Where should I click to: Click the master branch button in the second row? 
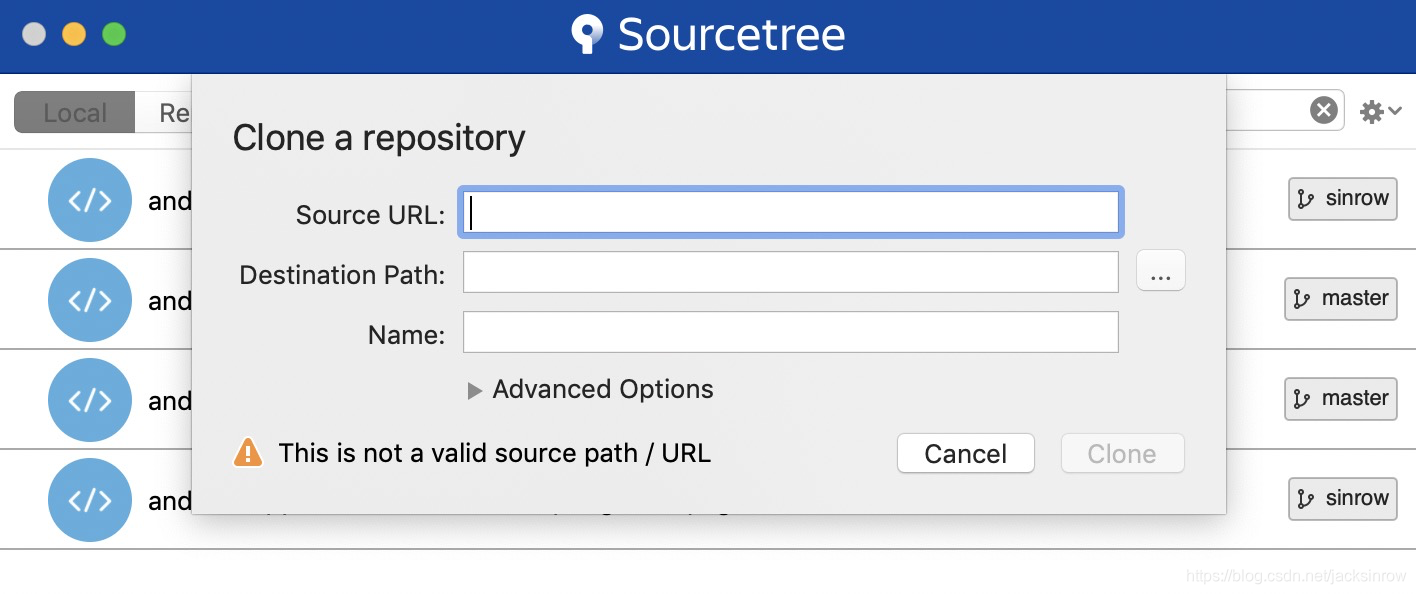pyautogui.click(x=1340, y=299)
